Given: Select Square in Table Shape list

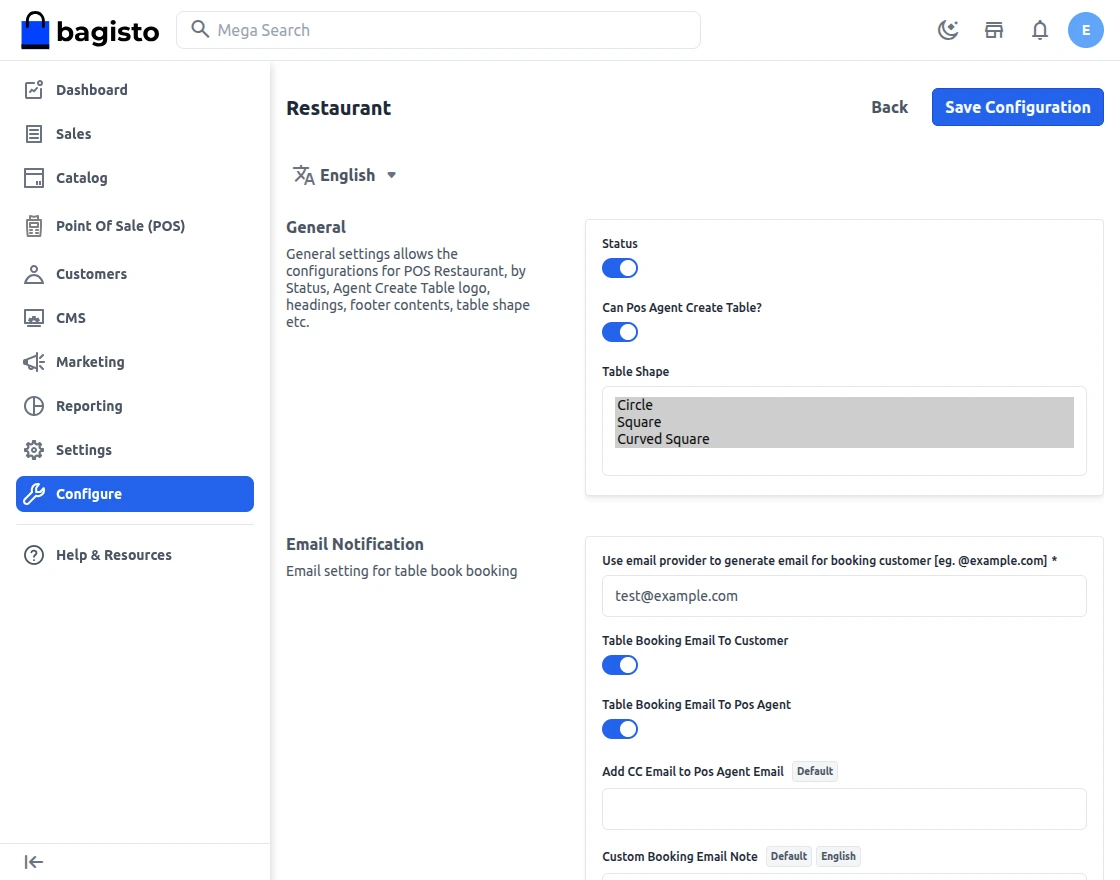Looking at the screenshot, I should pyautogui.click(x=844, y=422).
